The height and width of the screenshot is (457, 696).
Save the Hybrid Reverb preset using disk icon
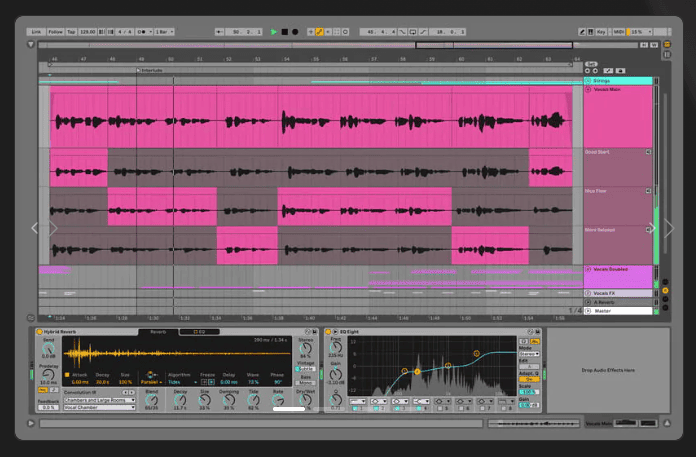pos(314,332)
